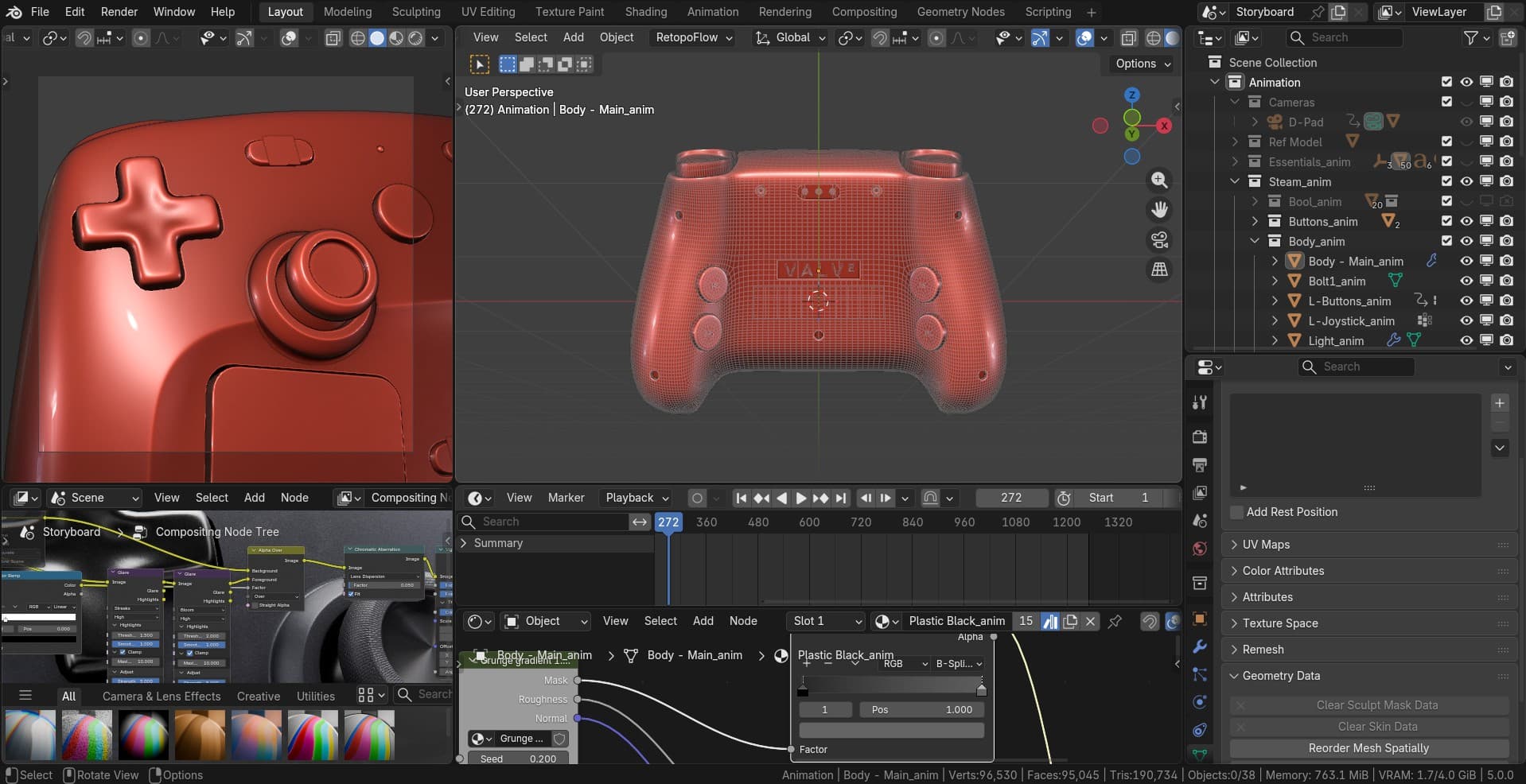Switch to the Geometry Nodes workspace tab
1526x784 pixels.
(x=960, y=12)
